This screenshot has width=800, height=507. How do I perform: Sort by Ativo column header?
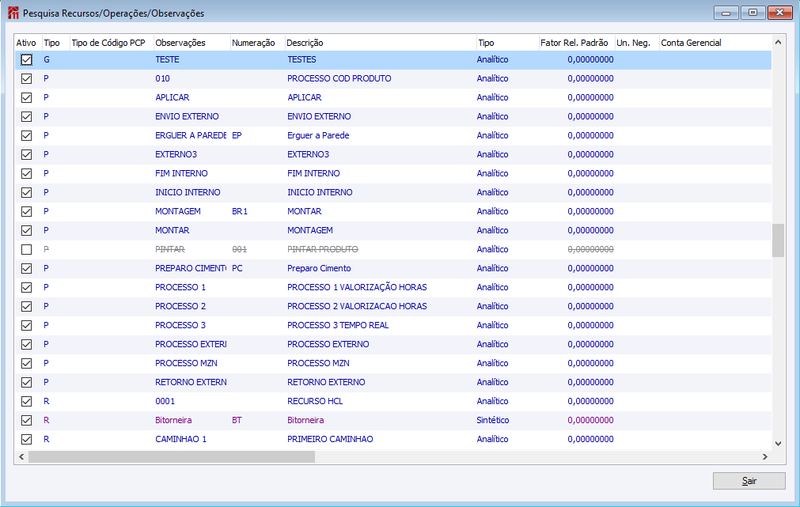[28, 43]
